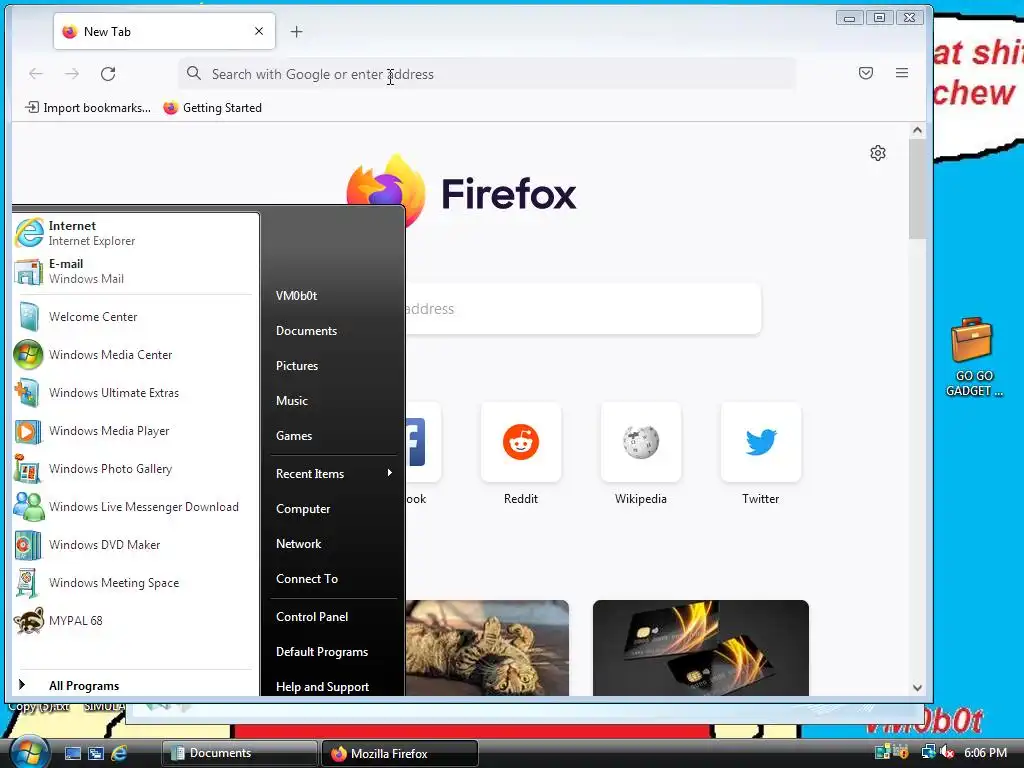
Task: Close the New Tab tab
Action: pos(259,31)
